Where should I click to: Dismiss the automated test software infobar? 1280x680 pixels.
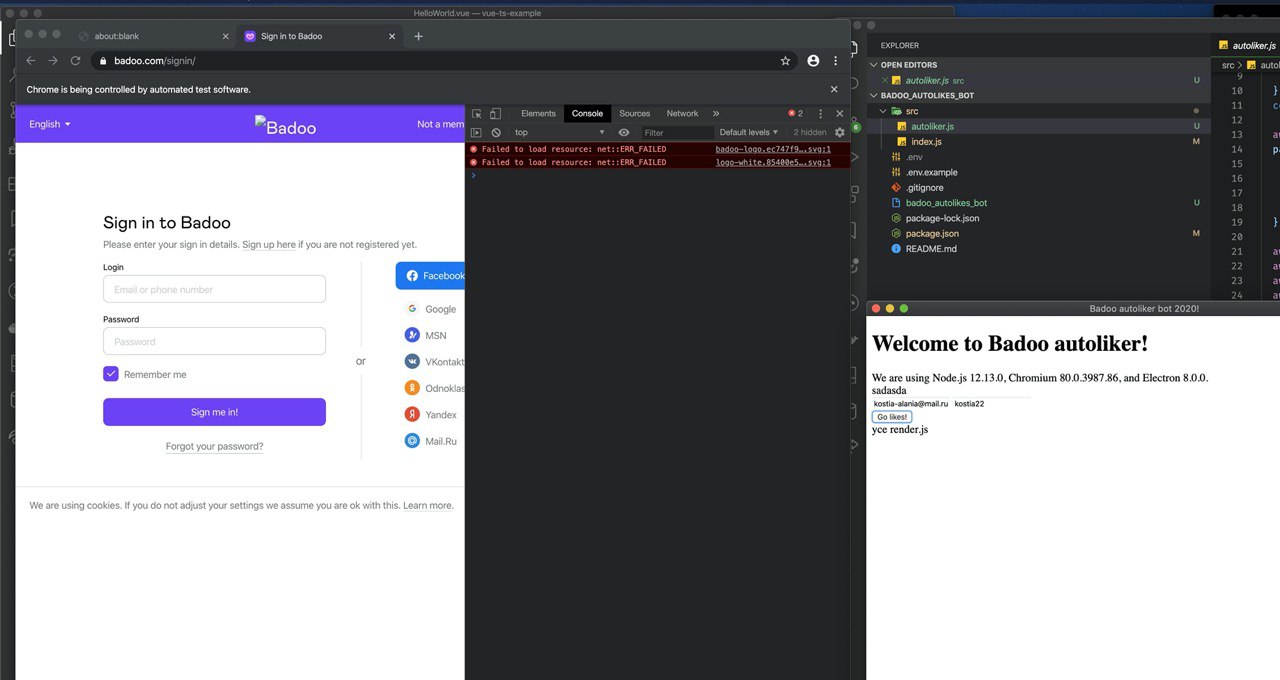pyautogui.click(x=834, y=89)
